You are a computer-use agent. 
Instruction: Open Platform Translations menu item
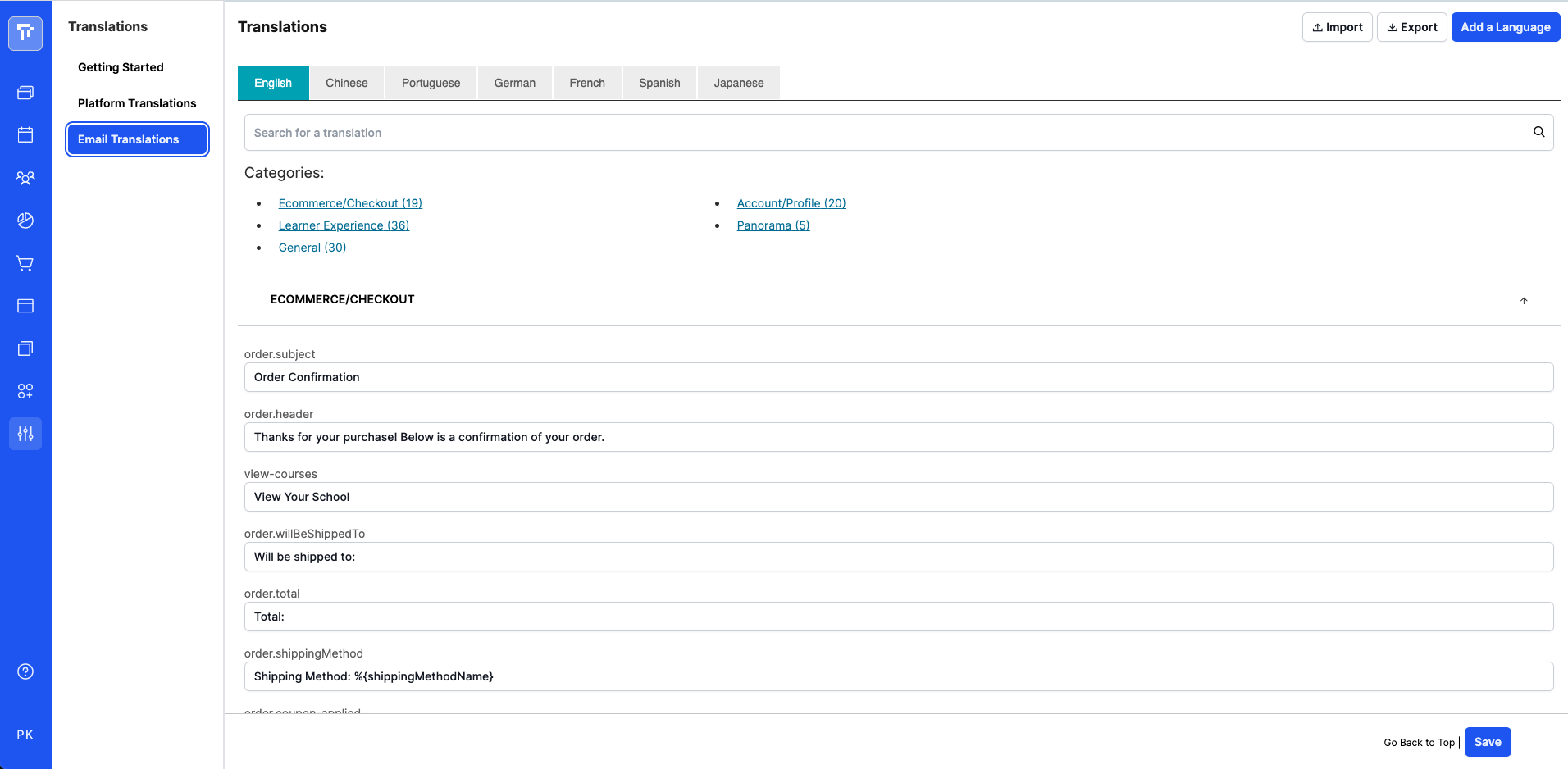point(137,103)
